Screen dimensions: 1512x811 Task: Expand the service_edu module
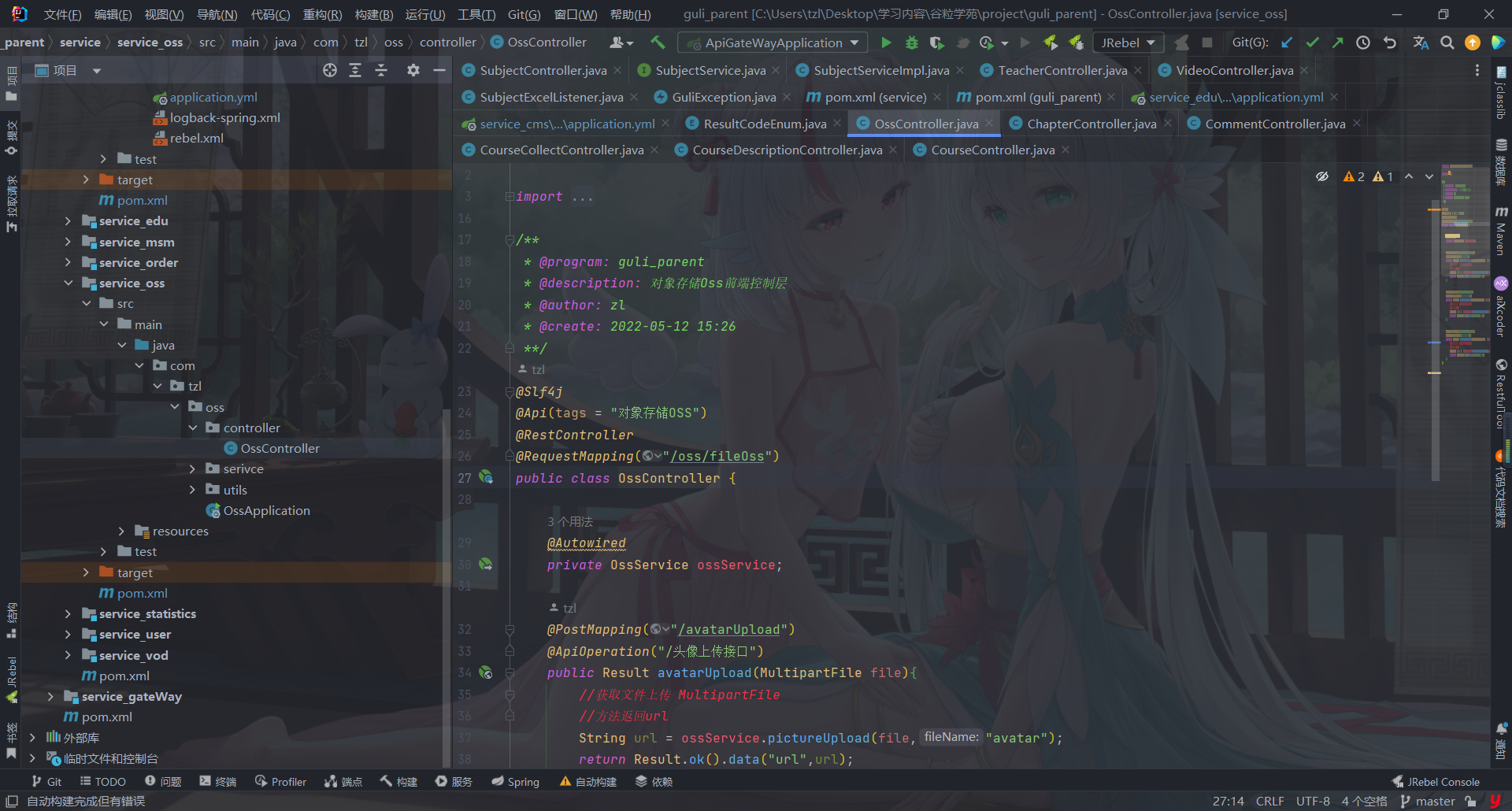pos(68,221)
